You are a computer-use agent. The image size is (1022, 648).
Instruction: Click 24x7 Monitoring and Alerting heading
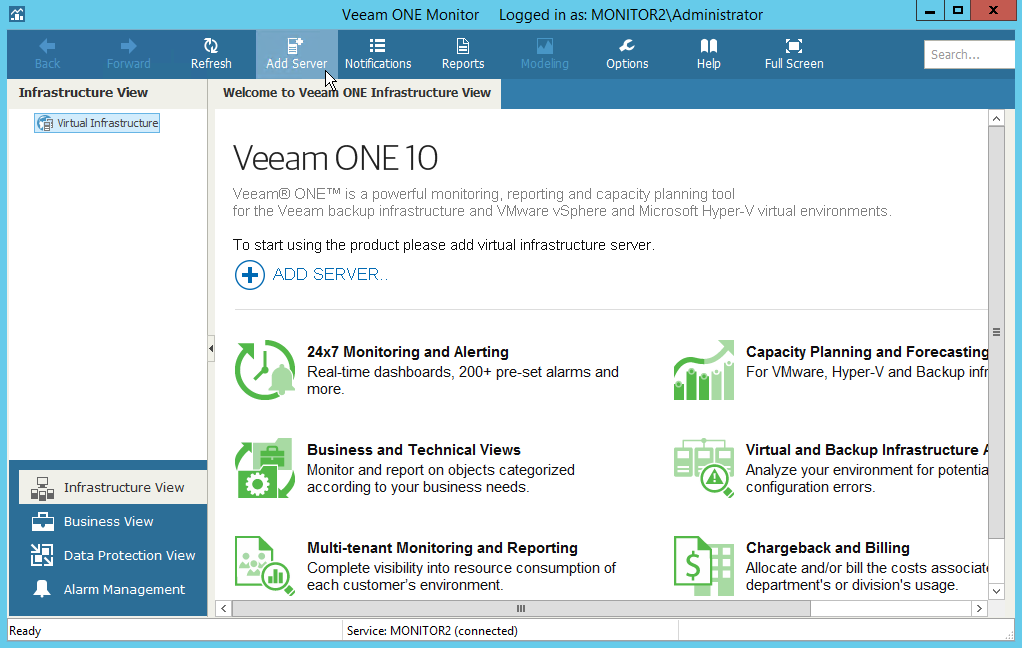(x=408, y=352)
